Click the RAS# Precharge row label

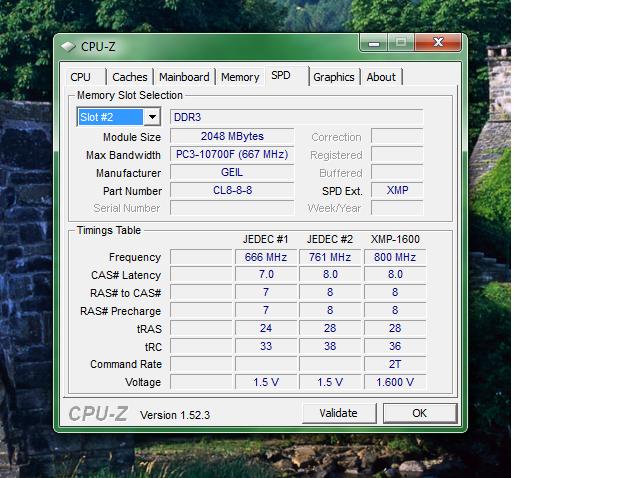(x=120, y=311)
